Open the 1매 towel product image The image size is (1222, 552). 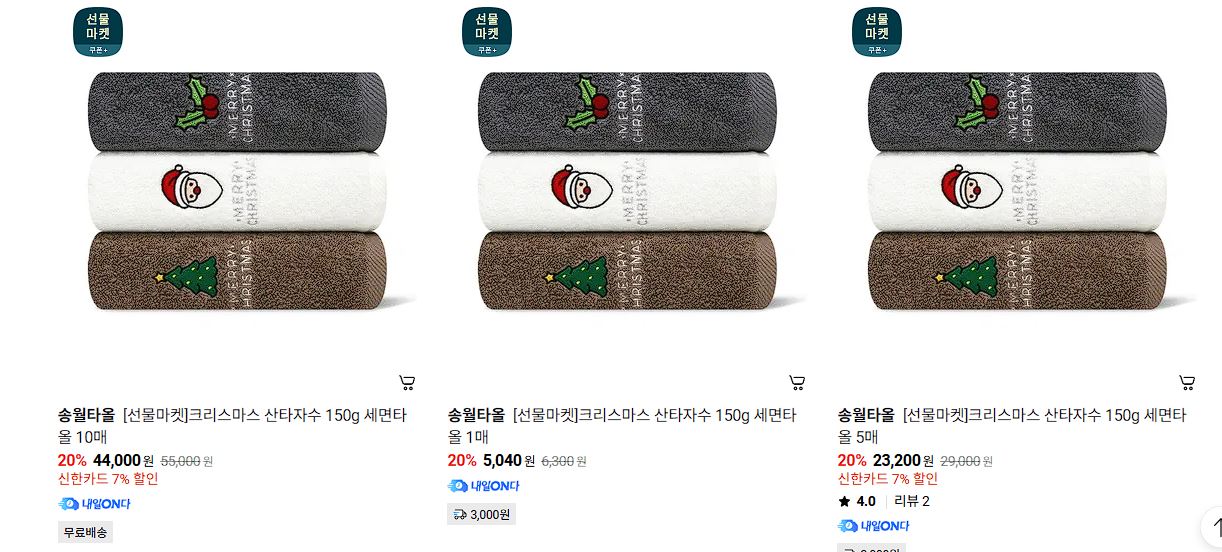[x=628, y=190]
